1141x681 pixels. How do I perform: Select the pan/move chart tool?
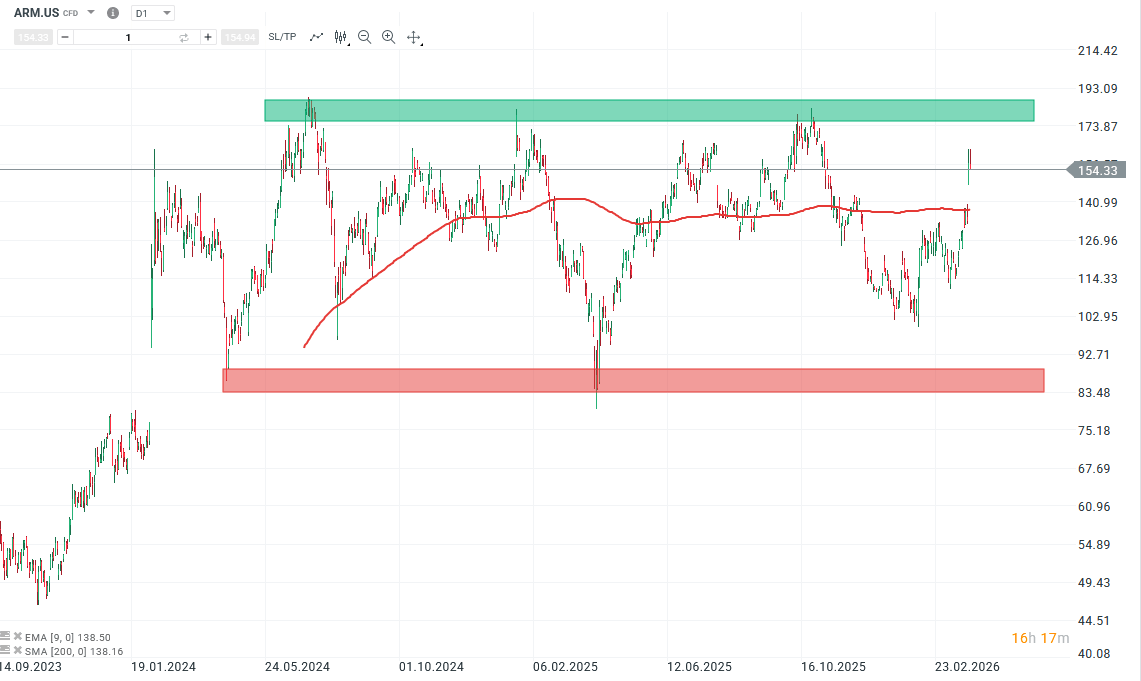click(413, 37)
